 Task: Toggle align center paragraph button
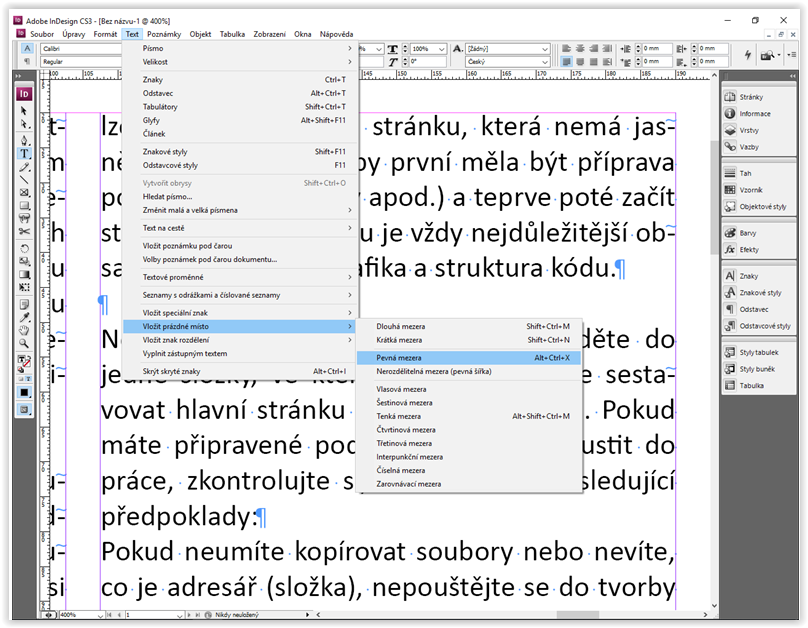pos(580,48)
